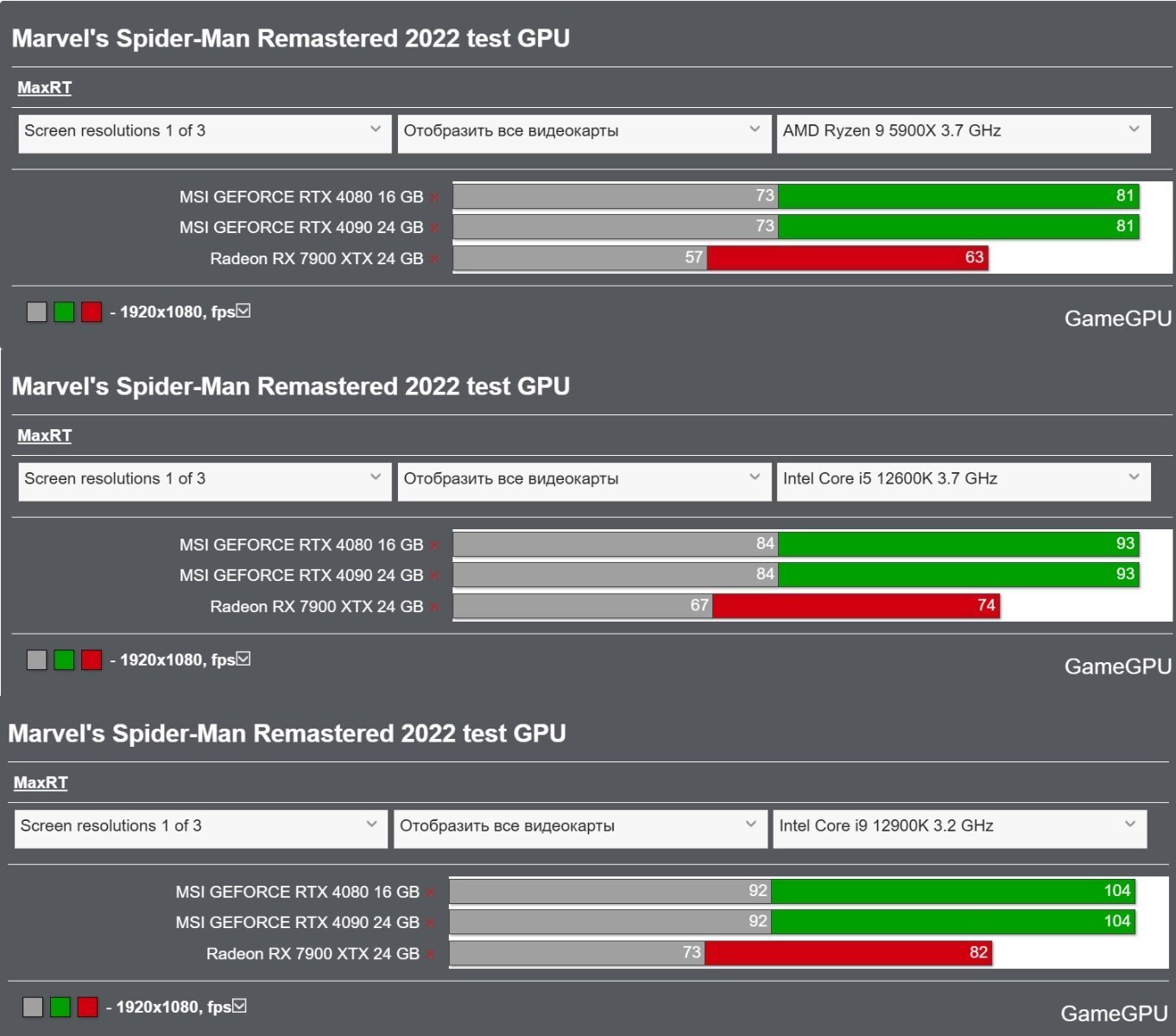Click the red bar showing 63 fps
This screenshot has width=1176, height=1036.
coord(848,257)
